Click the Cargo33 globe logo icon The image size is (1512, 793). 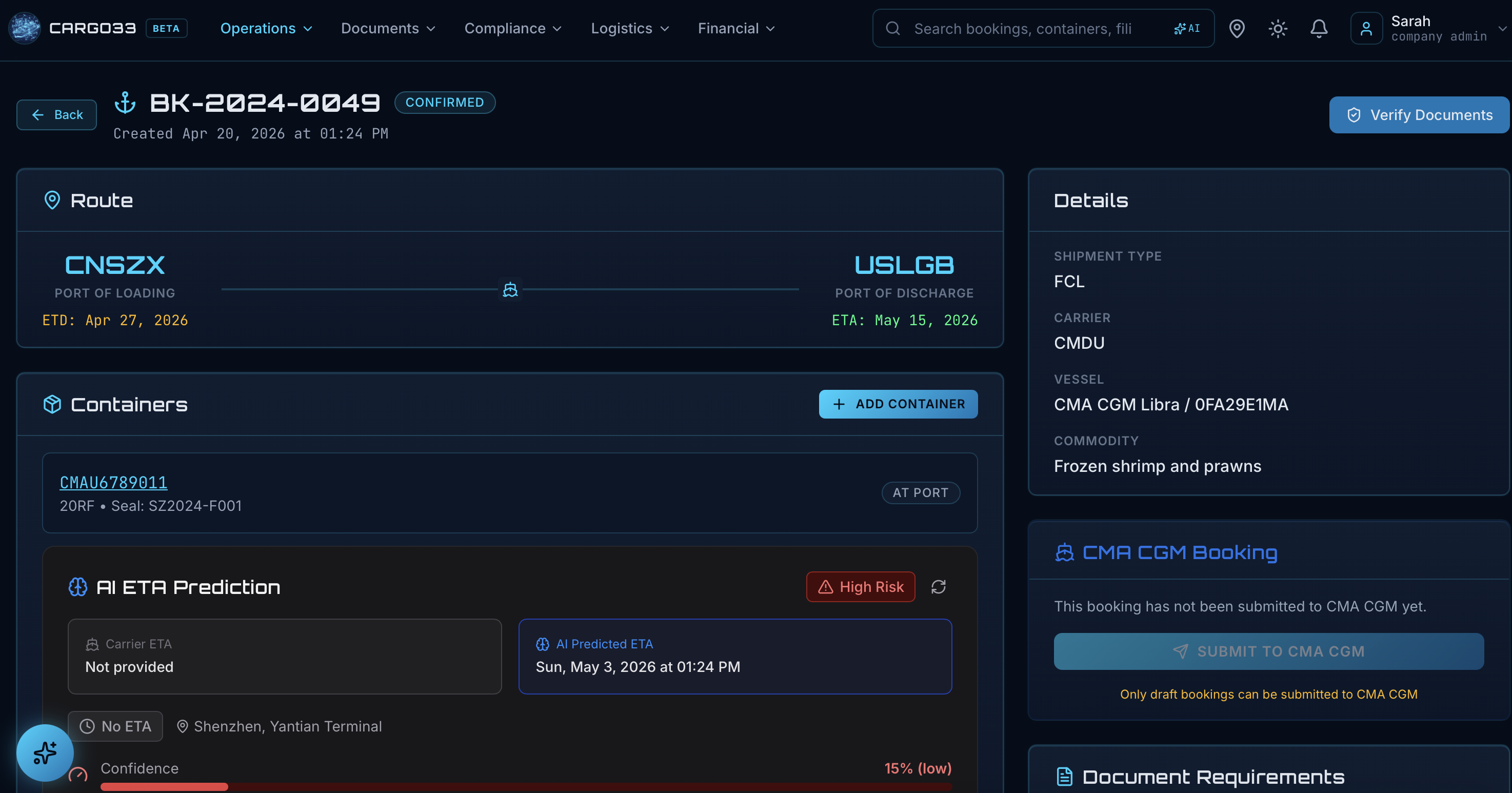pos(25,28)
